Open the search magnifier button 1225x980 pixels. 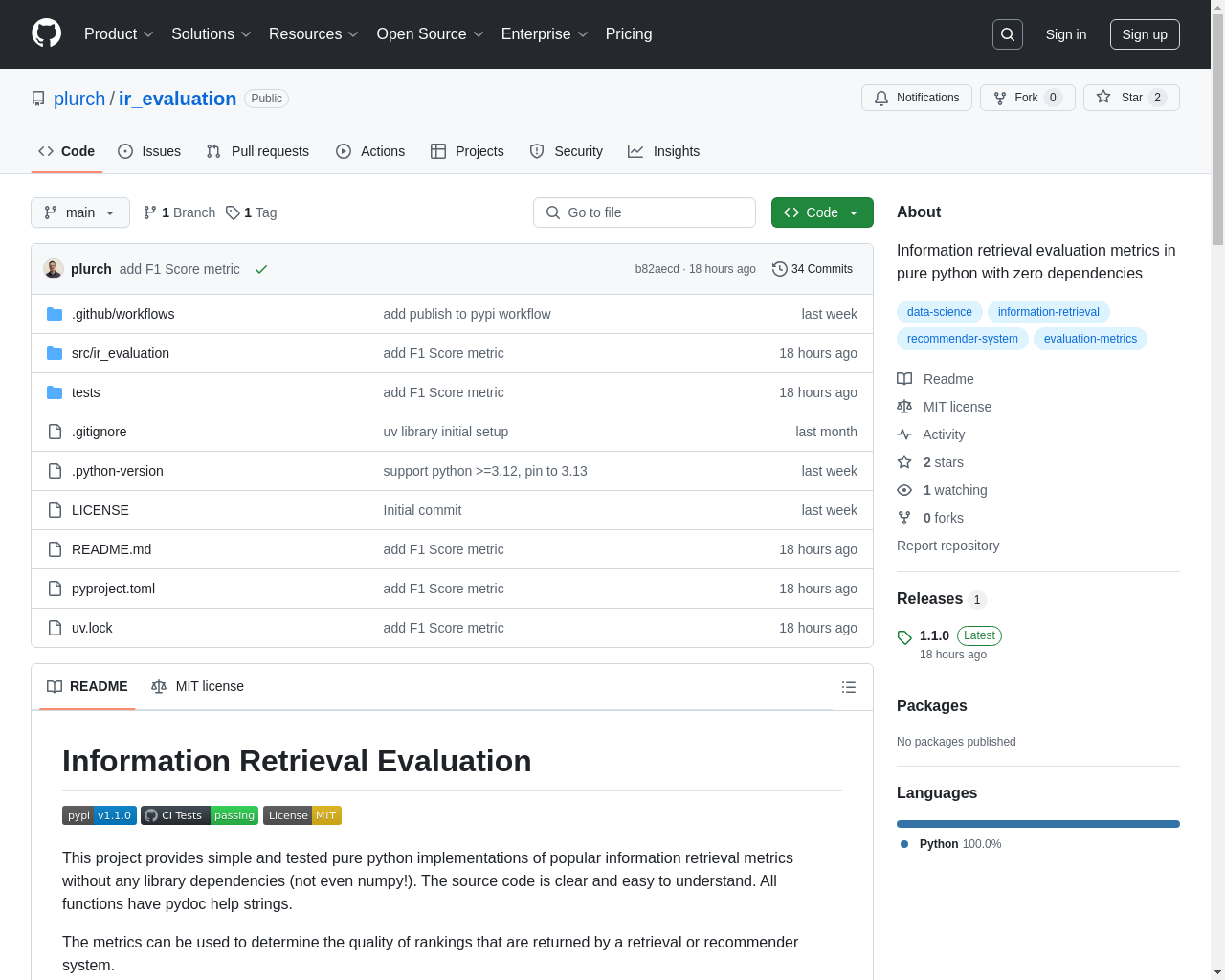1008,34
